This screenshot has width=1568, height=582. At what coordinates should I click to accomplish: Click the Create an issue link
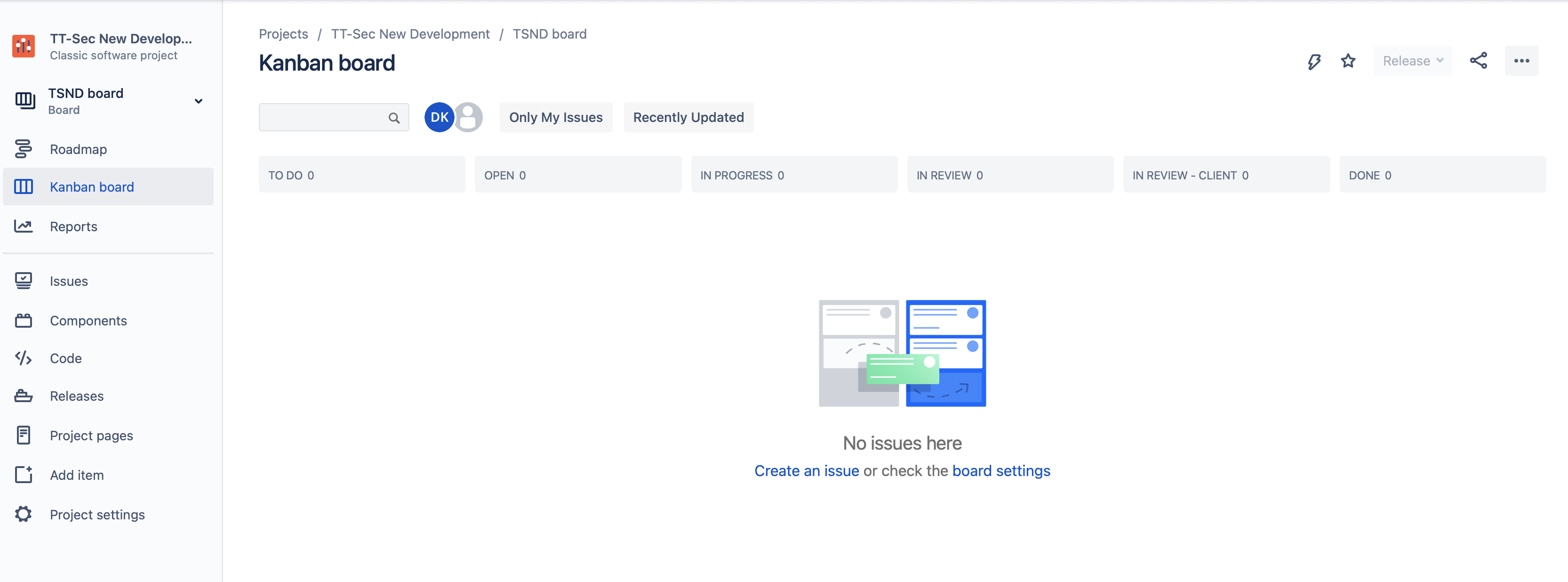coord(806,470)
